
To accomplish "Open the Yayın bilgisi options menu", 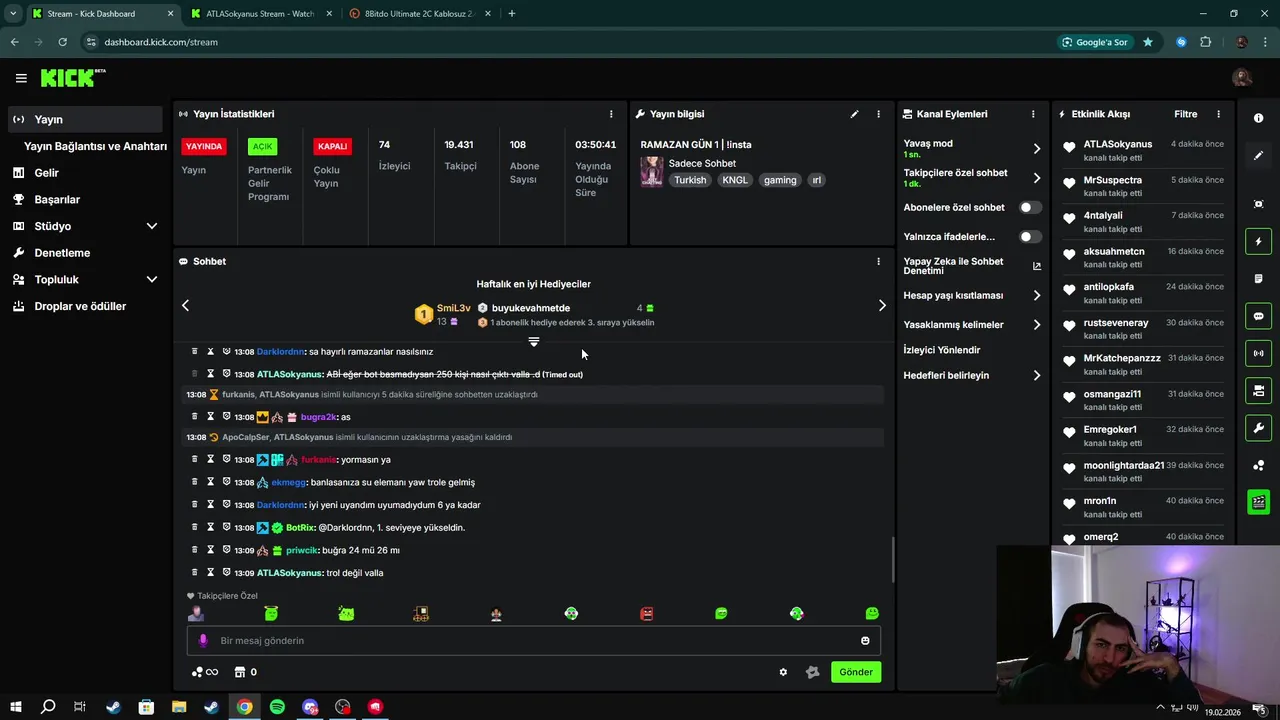I will (878, 114).
